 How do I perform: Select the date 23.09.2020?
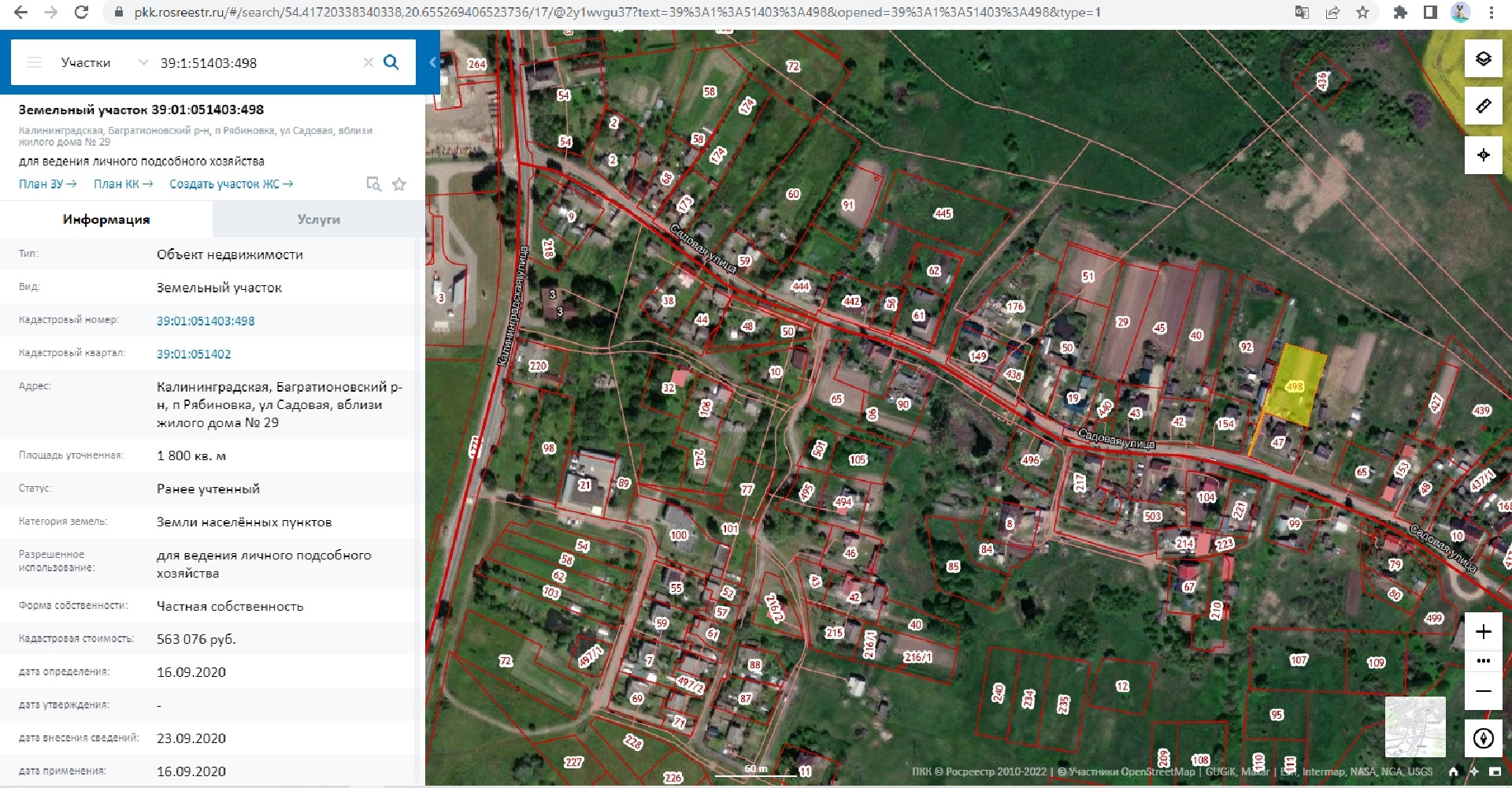pos(191,738)
